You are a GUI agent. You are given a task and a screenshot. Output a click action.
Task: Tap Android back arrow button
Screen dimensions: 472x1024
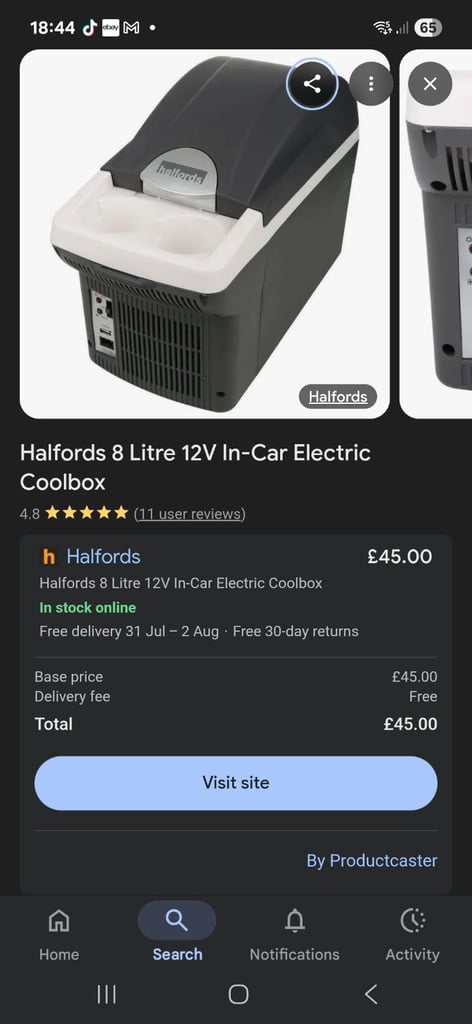(x=371, y=995)
